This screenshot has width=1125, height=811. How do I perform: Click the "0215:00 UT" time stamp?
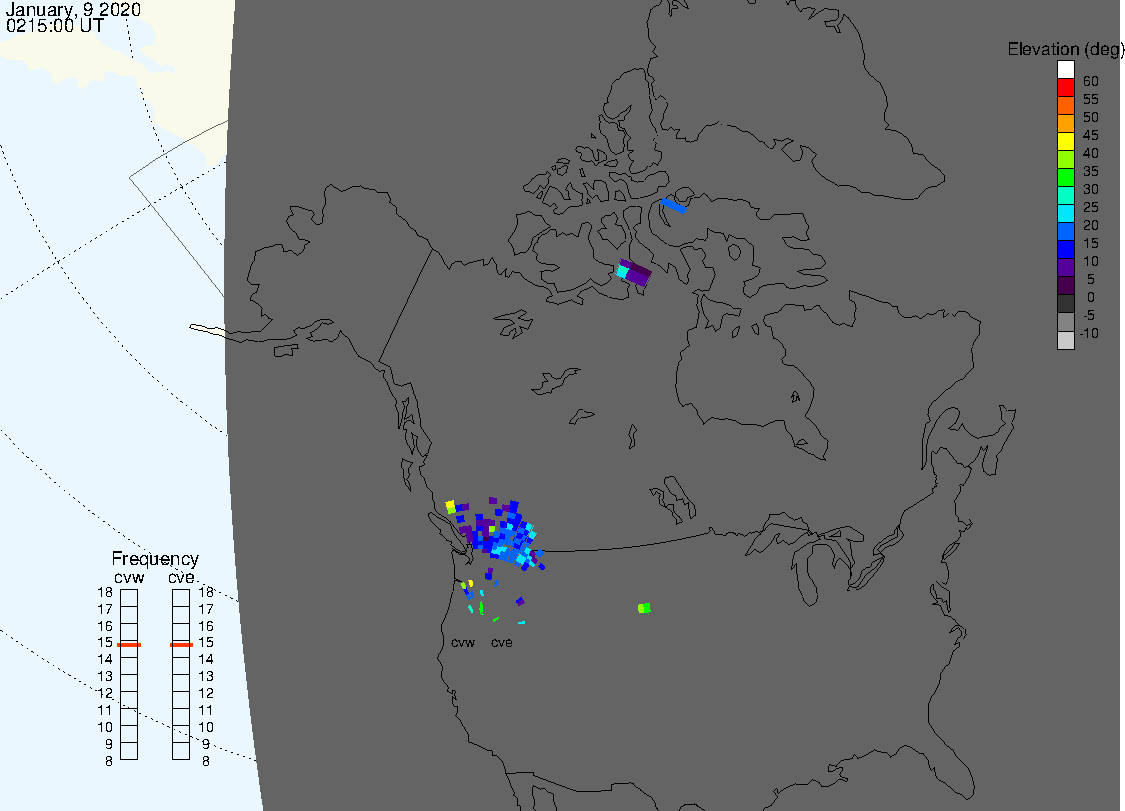click(55, 26)
